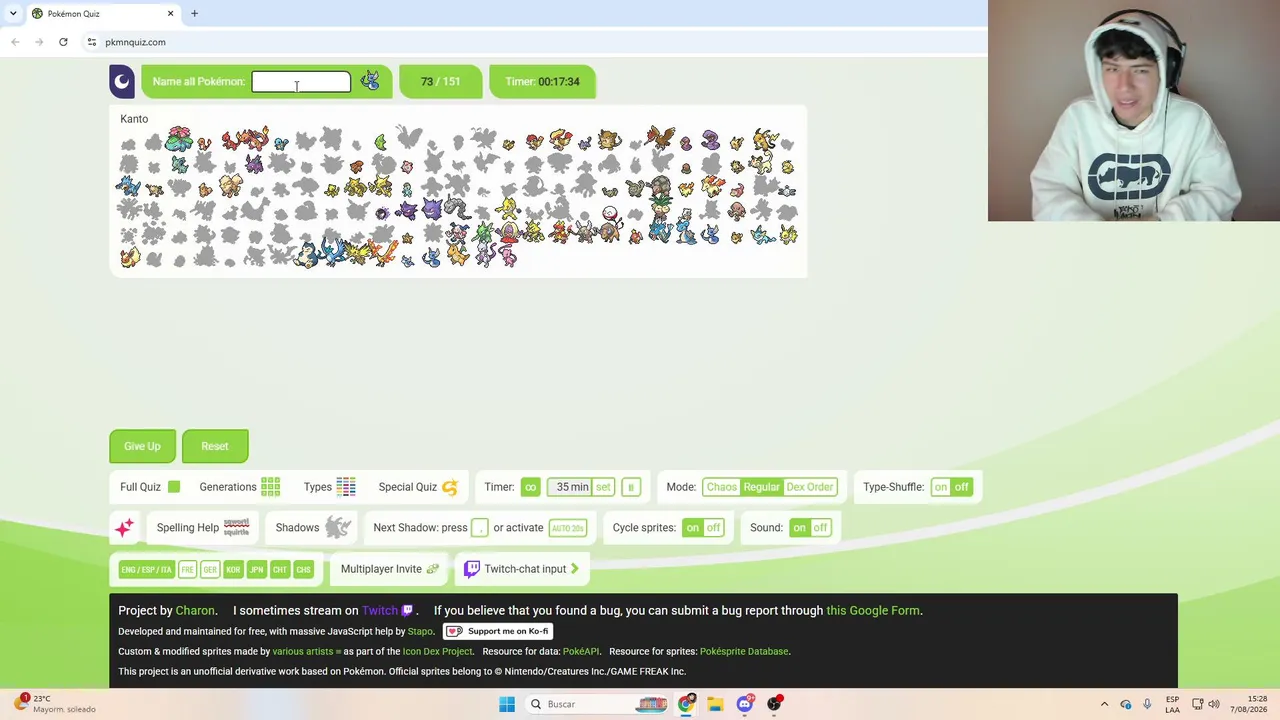Click the timer set button
The image size is (1280, 720).
[x=603, y=487]
